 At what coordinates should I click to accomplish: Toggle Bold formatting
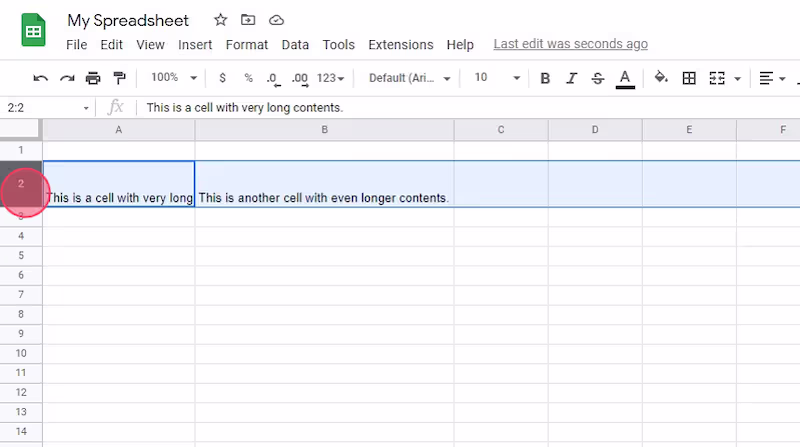click(545, 78)
